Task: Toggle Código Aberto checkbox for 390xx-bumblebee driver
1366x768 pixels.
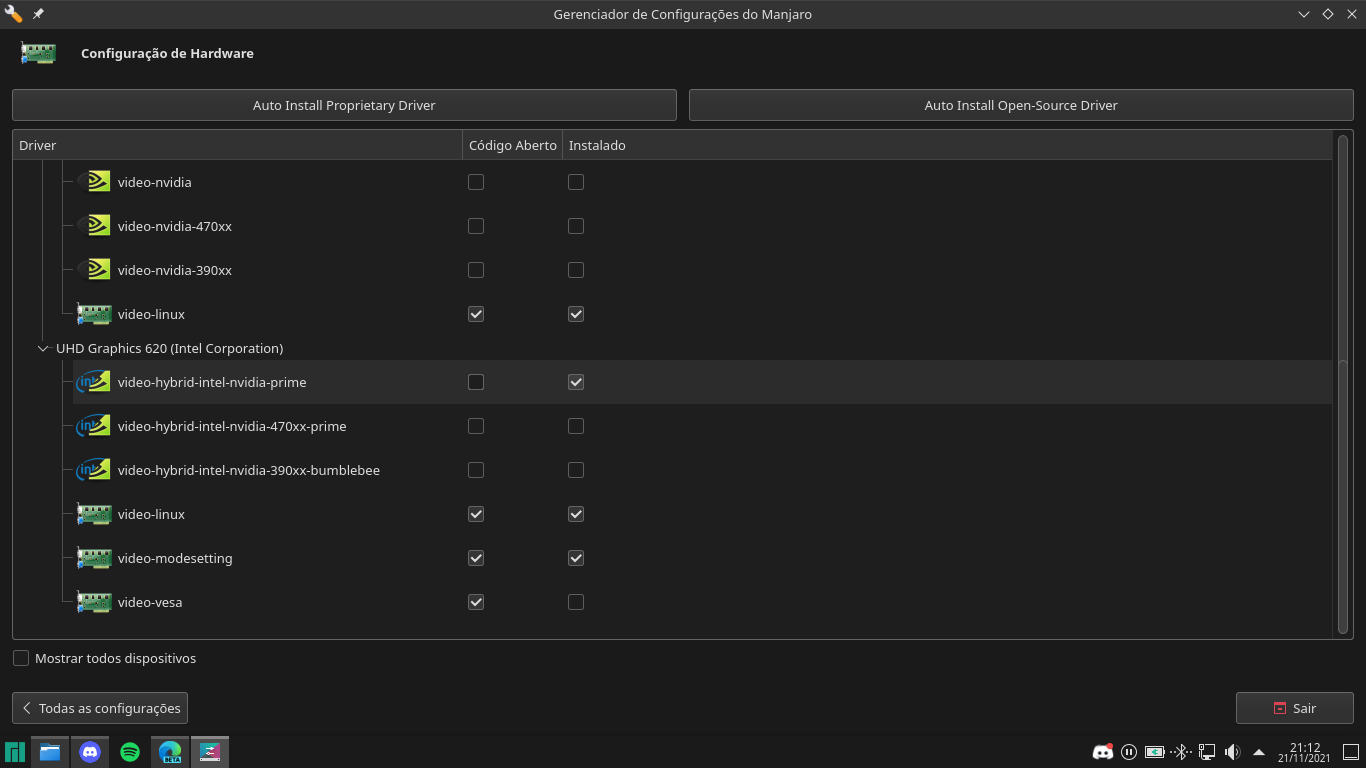Action: point(476,470)
